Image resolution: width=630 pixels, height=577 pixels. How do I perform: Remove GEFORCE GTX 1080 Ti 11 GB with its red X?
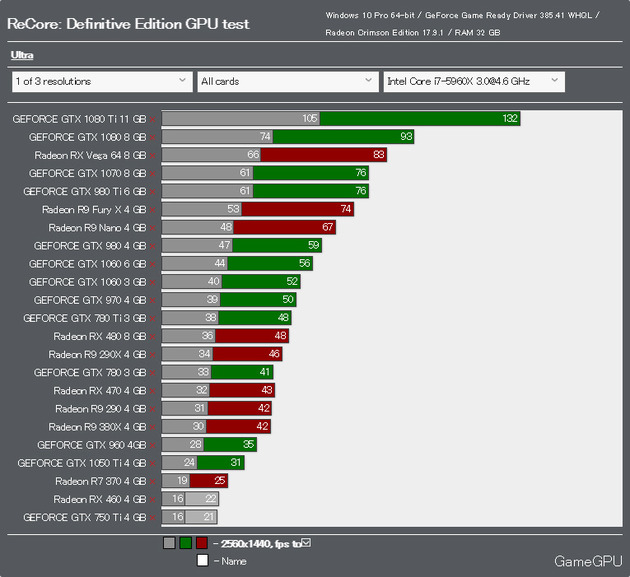[x=153, y=119]
